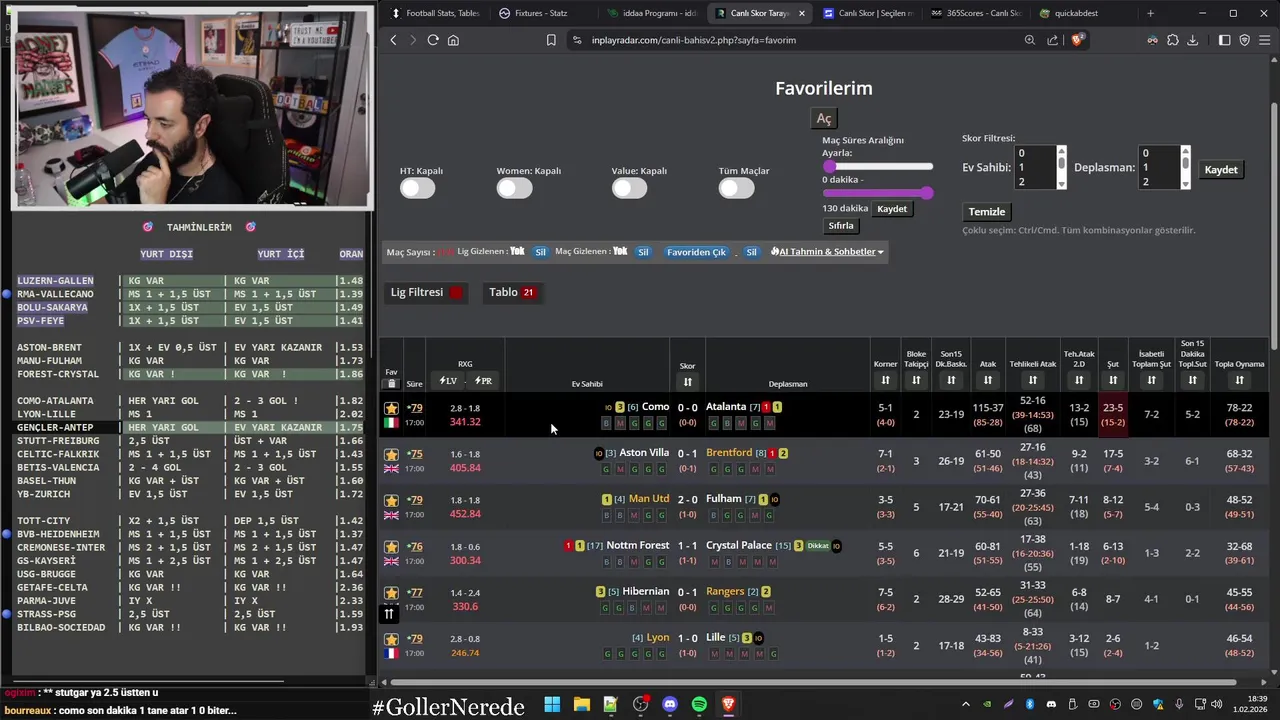Click Sil next to Maç Gizlenen
Image resolution: width=1280 pixels, height=720 pixels.
tap(643, 252)
